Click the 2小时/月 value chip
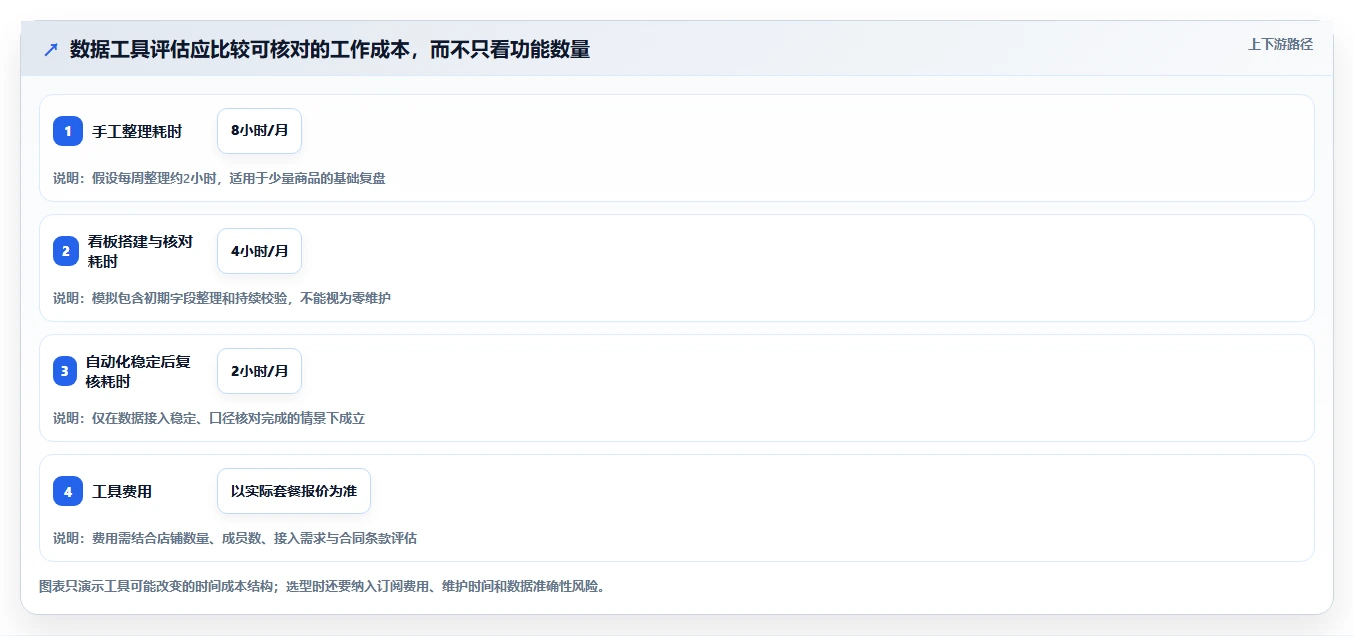This screenshot has width=1354, height=636. [259, 371]
